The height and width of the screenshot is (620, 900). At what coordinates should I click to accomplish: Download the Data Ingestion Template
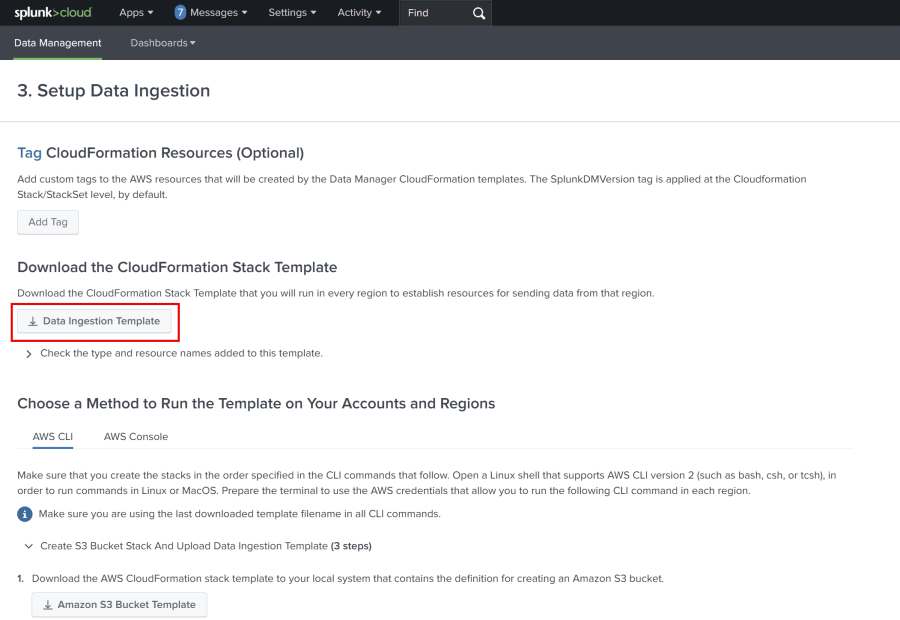click(x=94, y=321)
